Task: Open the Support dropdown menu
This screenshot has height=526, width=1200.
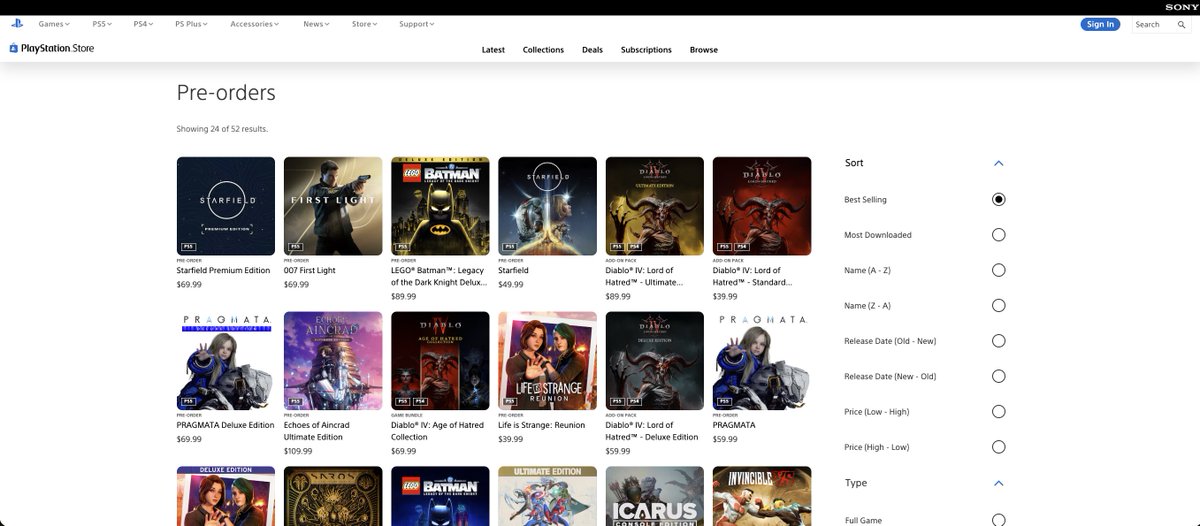Action: pyautogui.click(x=417, y=24)
